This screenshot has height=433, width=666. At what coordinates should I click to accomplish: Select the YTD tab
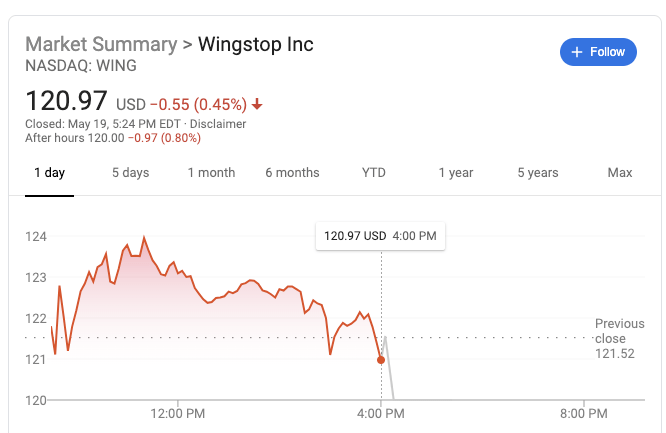click(373, 173)
